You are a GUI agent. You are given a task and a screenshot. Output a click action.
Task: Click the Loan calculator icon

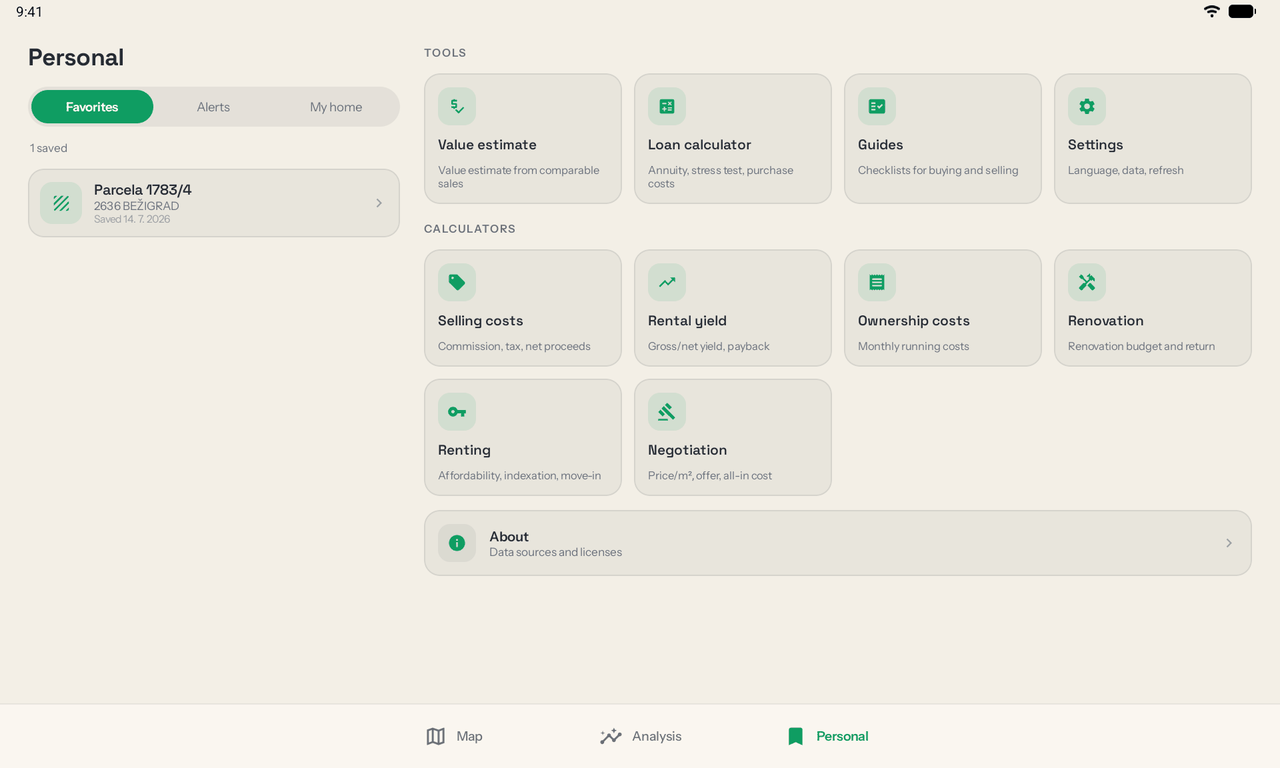coord(667,106)
